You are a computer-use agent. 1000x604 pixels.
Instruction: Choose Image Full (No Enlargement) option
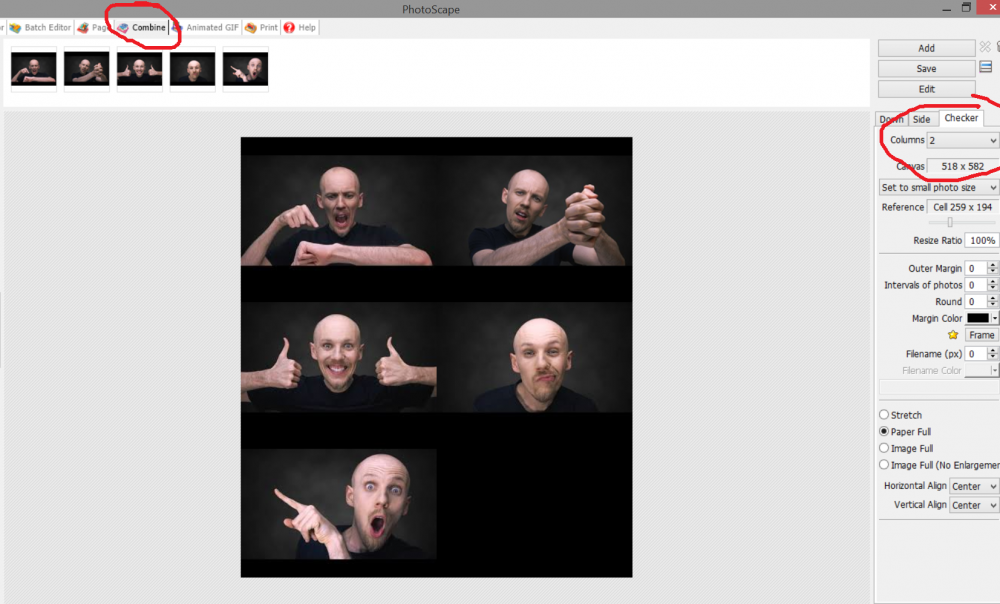pos(884,465)
